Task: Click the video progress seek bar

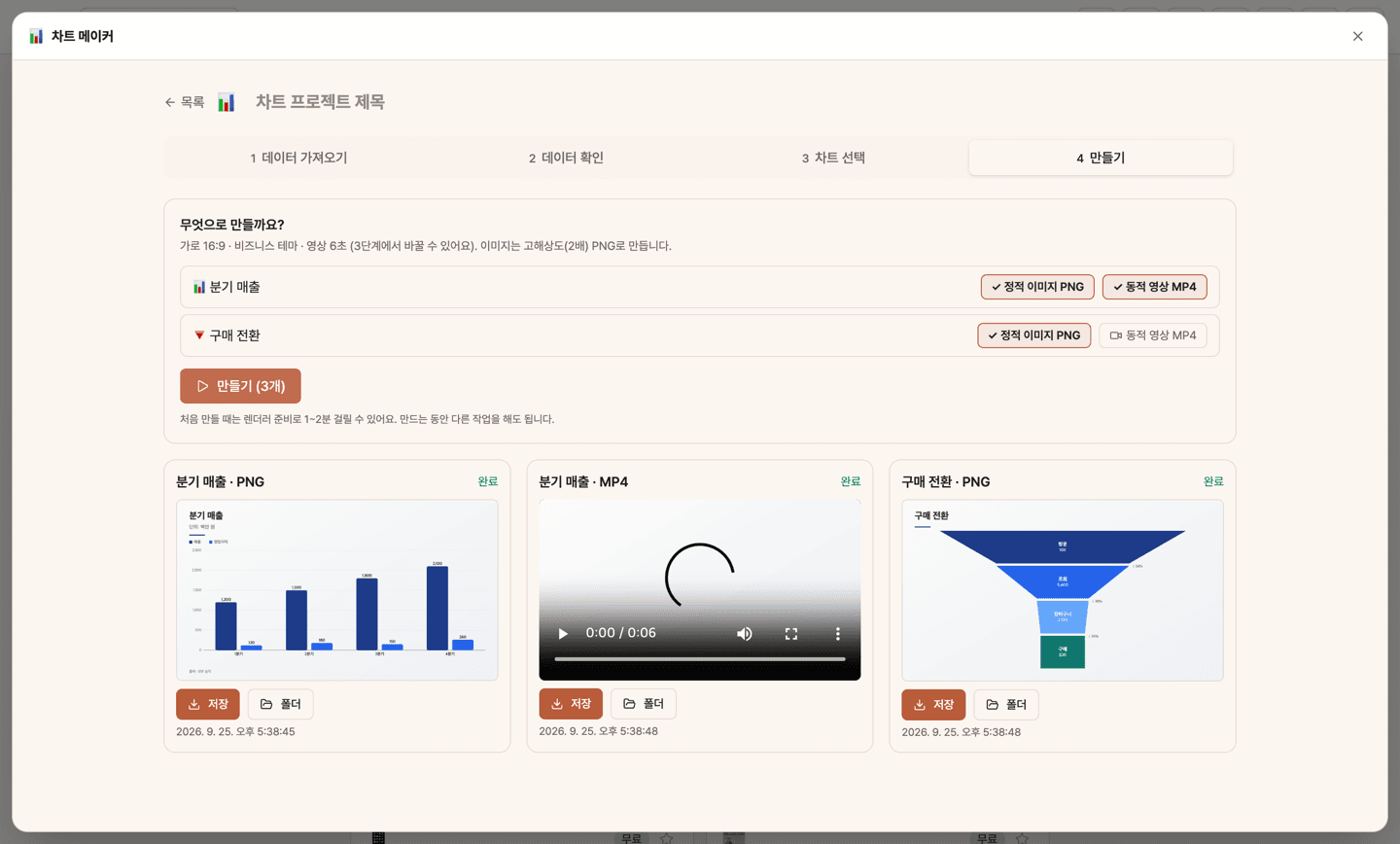Action: coord(700,659)
